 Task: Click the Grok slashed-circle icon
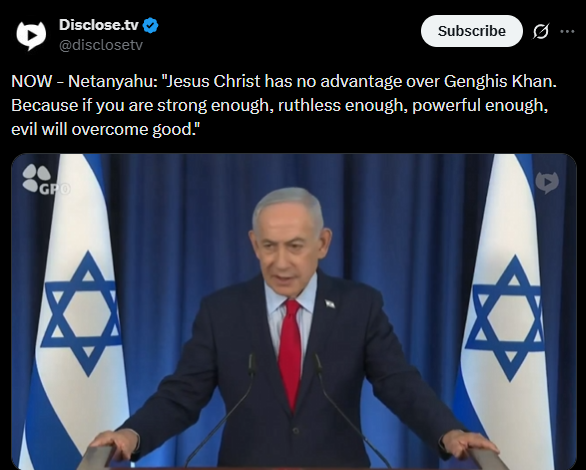[541, 31]
